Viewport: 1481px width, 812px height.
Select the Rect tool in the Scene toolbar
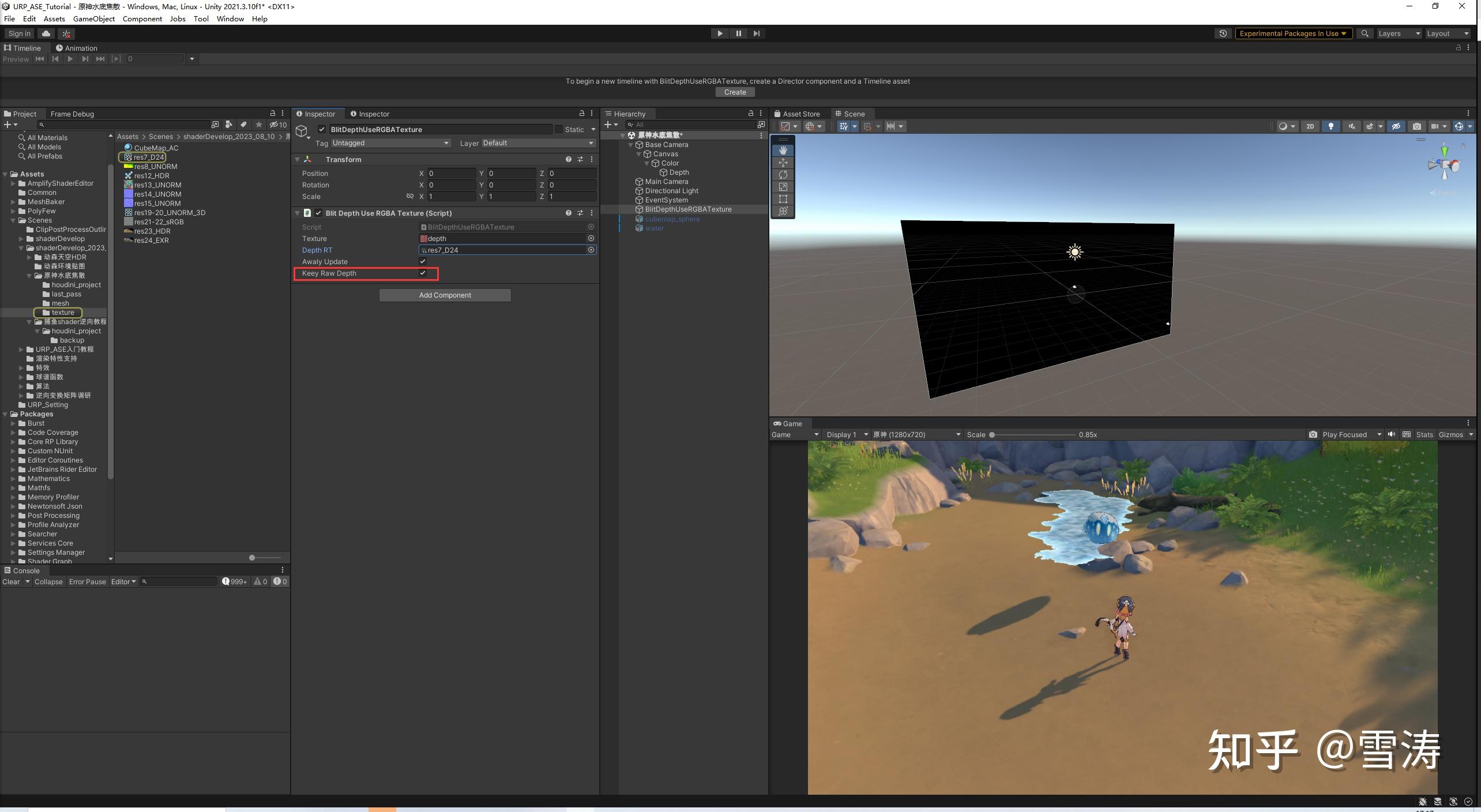tap(783, 199)
